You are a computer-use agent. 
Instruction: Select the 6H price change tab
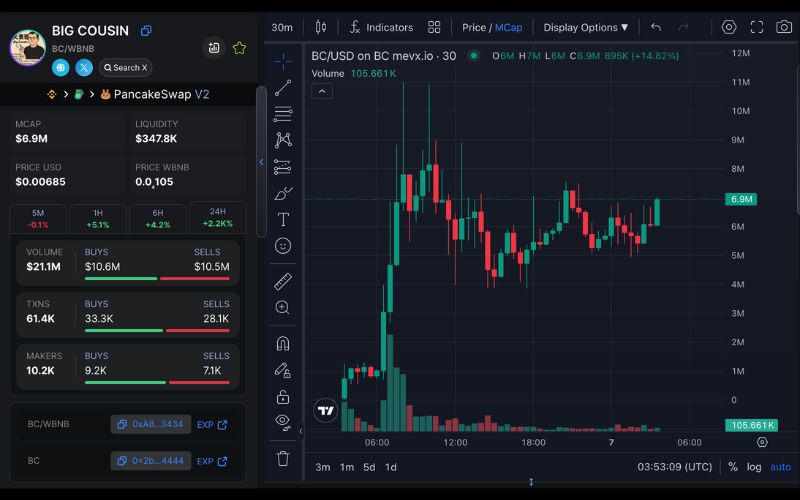tap(158, 218)
